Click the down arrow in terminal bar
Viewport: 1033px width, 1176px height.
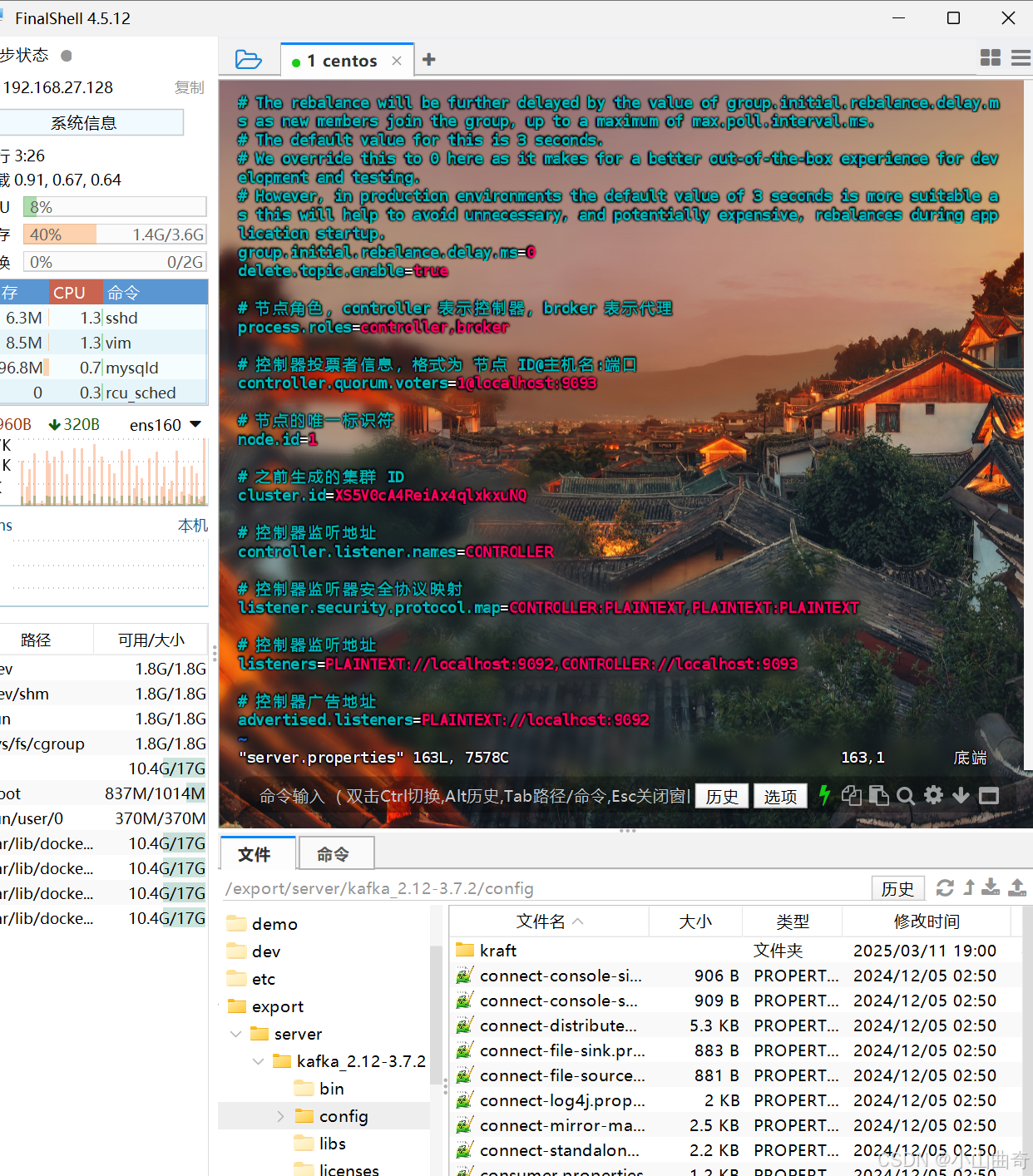961,795
